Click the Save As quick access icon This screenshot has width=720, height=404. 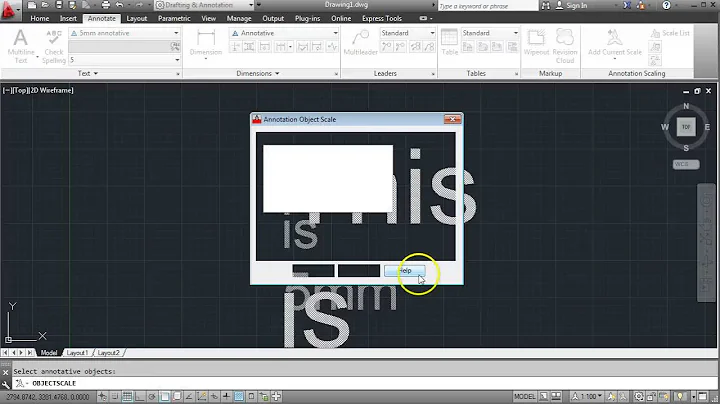[72, 5]
